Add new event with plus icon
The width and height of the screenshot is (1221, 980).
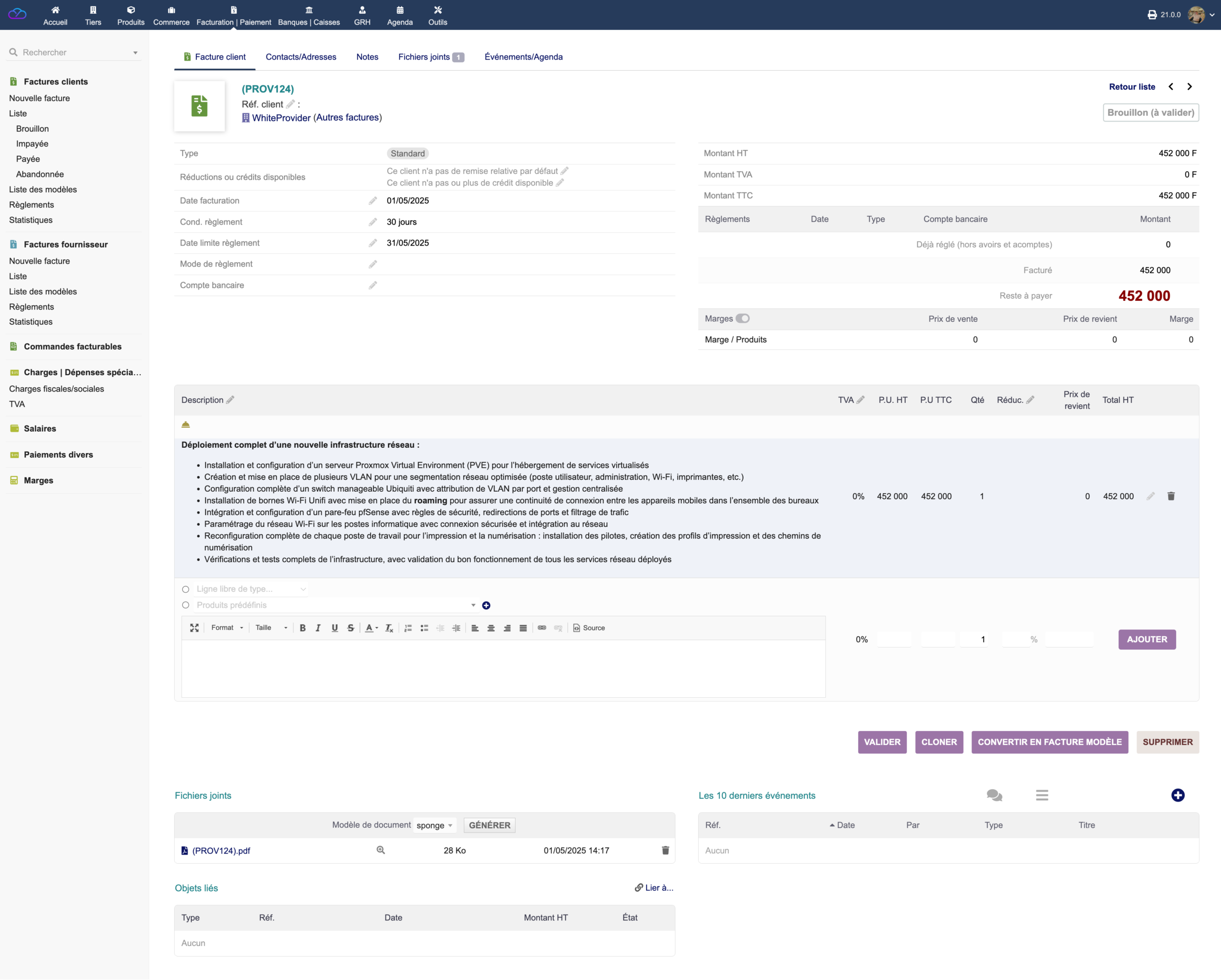click(1178, 795)
